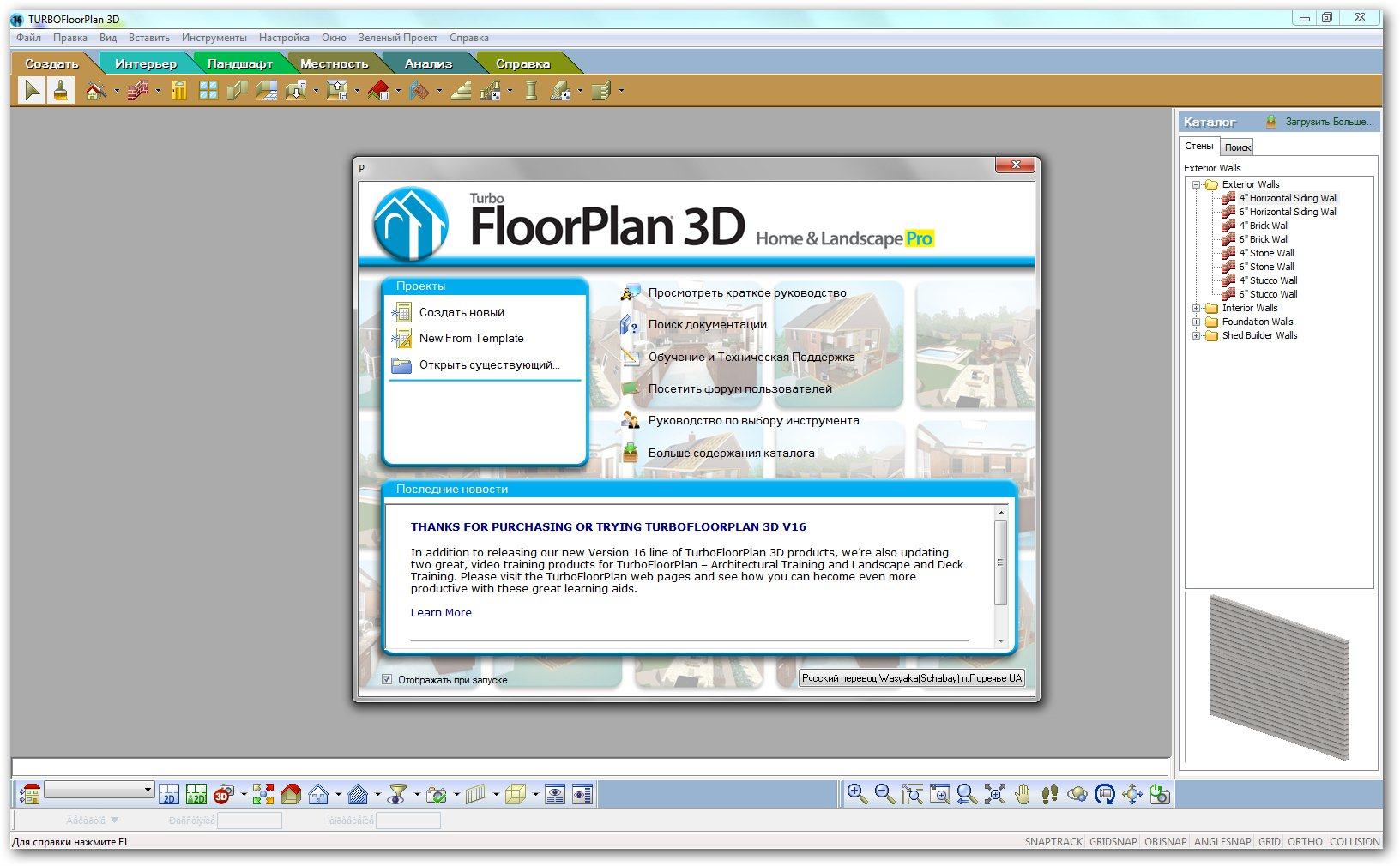Expand the Interior Walls folder
Image resolution: width=1400 pixels, height=866 pixels.
coord(1196,308)
